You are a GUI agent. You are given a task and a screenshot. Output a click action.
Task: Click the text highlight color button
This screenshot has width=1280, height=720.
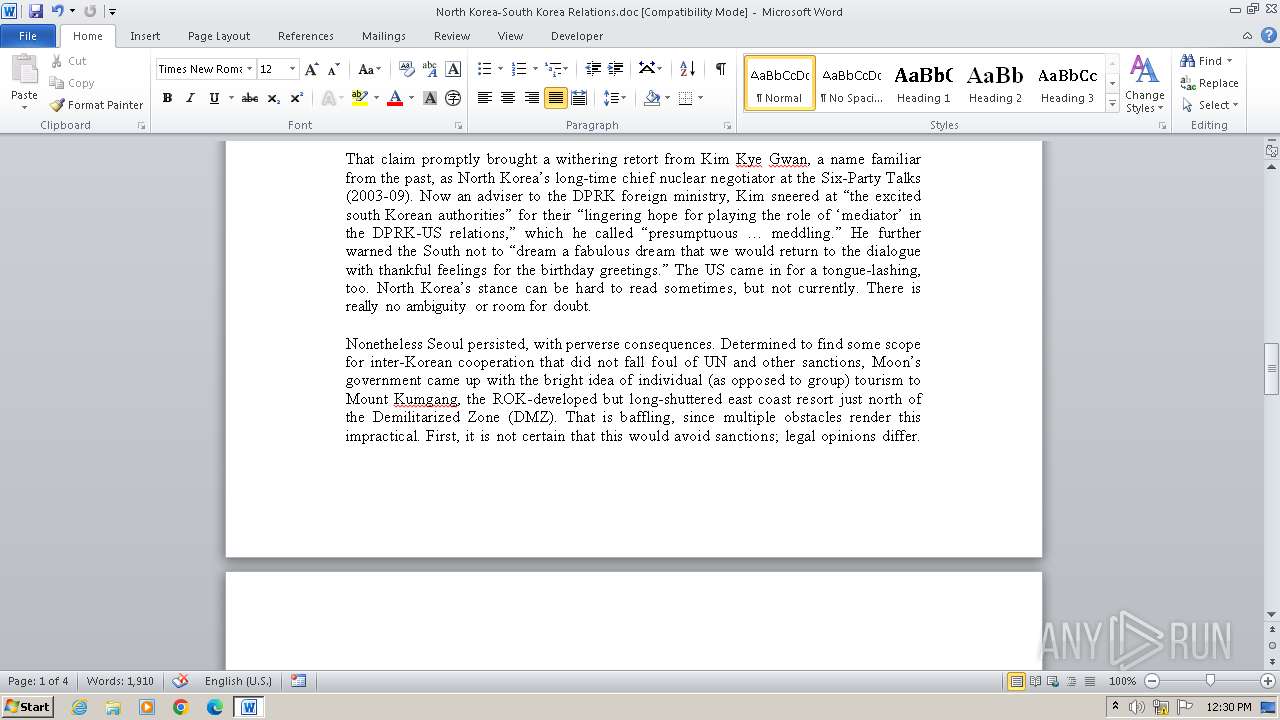(360, 98)
